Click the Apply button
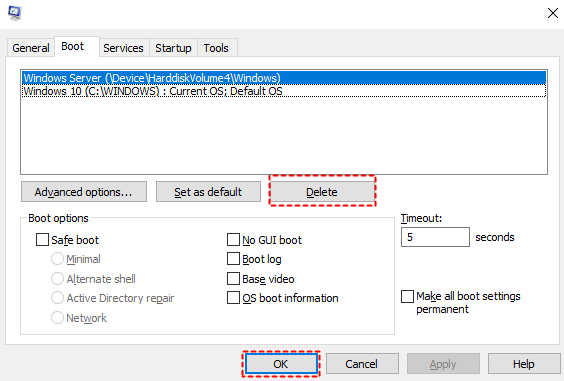This screenshot has width=564, height=381. (x=443, y=364)
